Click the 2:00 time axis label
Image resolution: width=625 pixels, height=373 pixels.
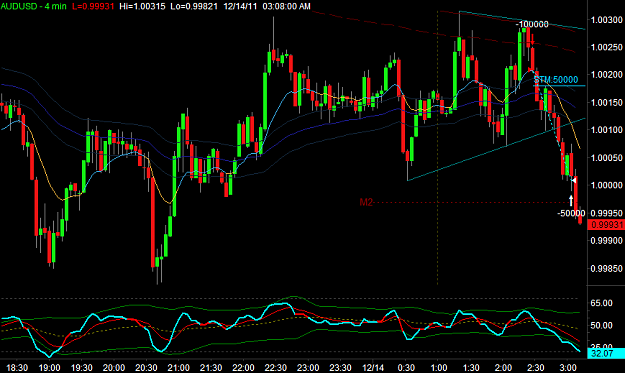(x=503, y=367)
